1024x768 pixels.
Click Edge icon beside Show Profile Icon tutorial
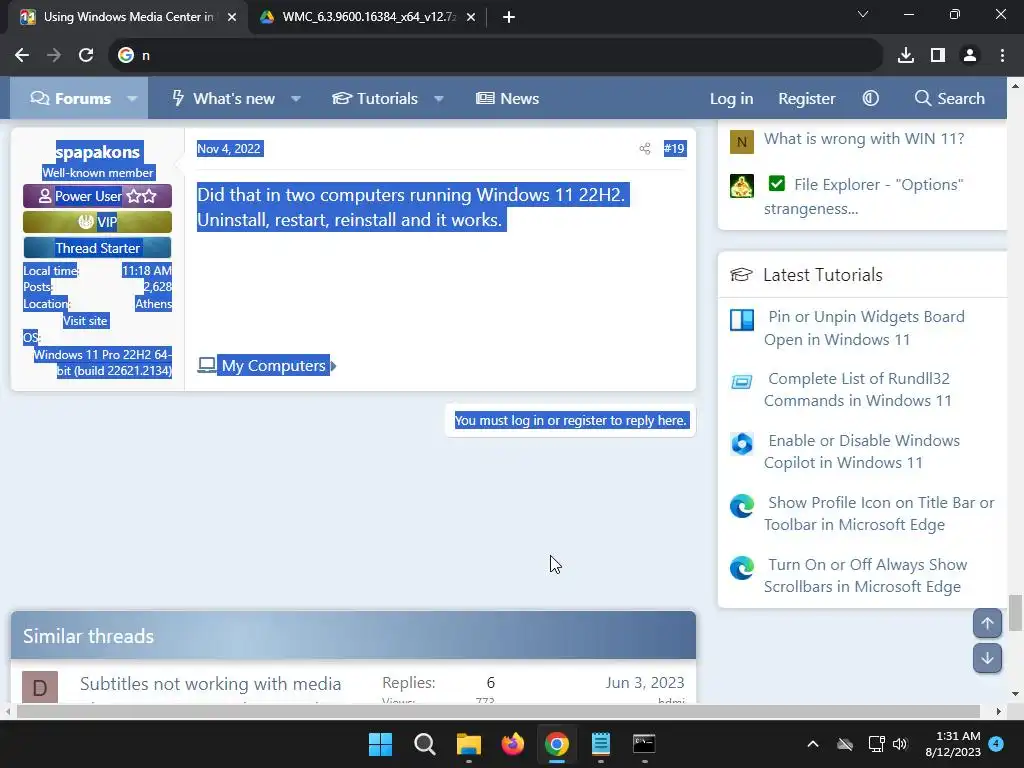[x=742, y=506]
